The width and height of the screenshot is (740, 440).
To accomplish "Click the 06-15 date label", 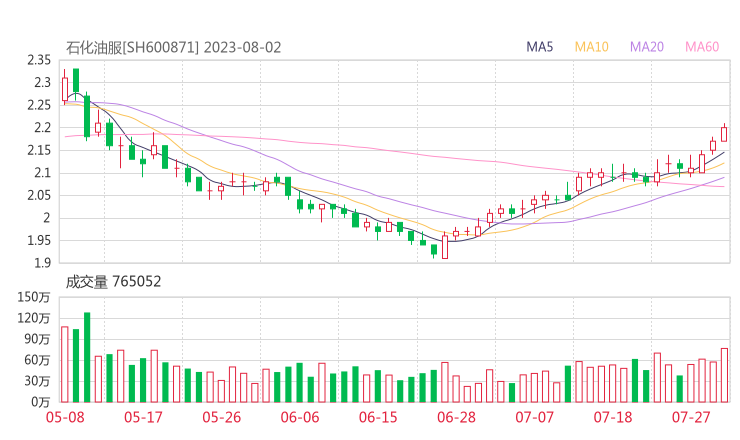I will pos(378,417).
